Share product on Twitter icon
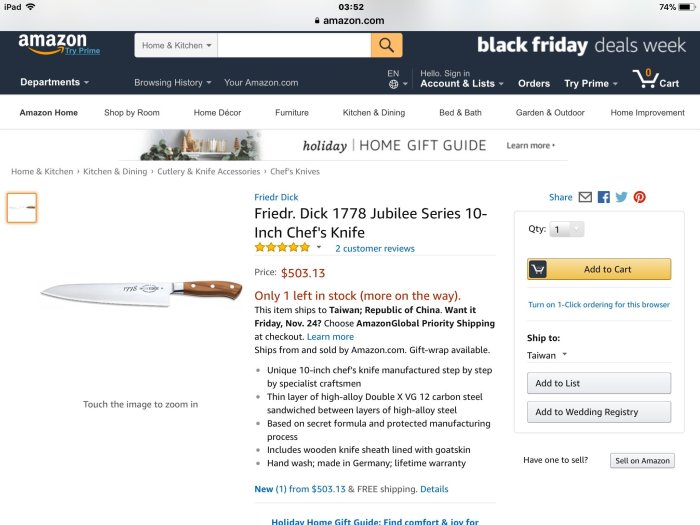The height and width of the screenshot is (525, 700). [x=621, y=197]
